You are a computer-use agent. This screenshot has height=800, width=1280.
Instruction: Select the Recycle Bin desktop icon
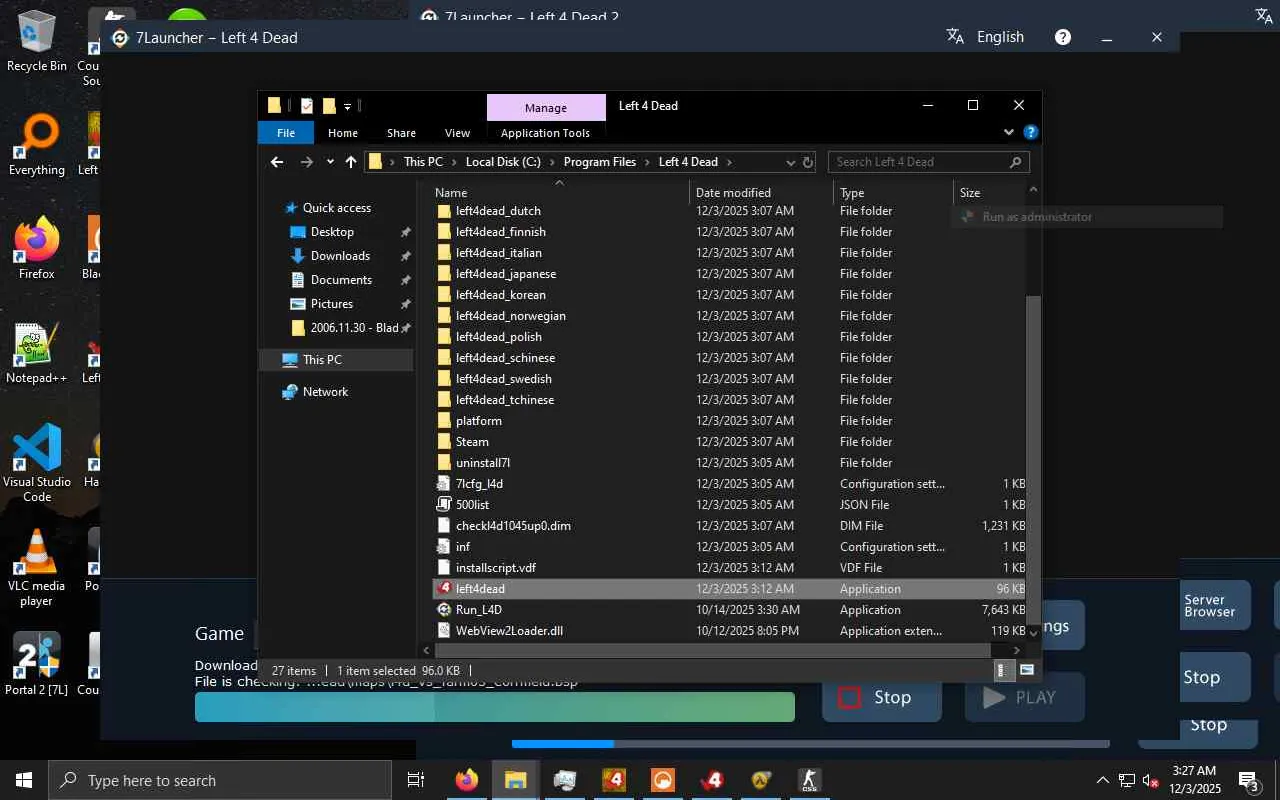37,41
